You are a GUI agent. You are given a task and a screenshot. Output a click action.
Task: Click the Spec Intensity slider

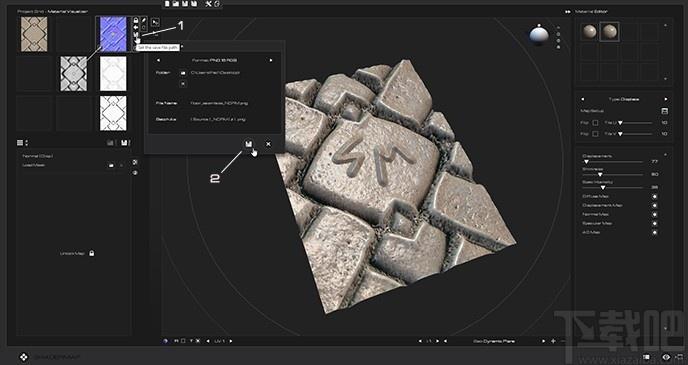click(613, 187)
